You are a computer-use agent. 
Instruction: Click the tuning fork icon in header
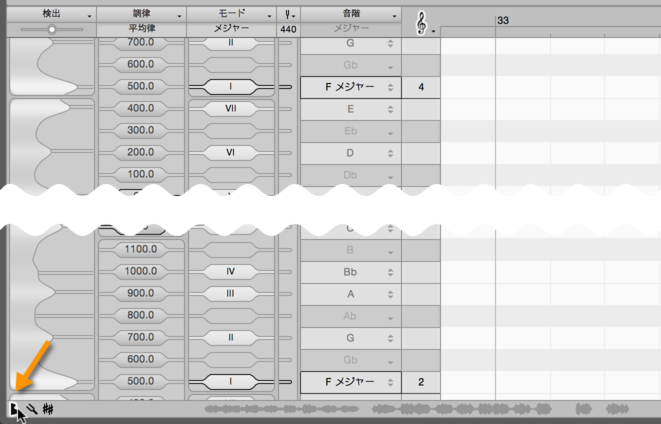coord(288,15)
